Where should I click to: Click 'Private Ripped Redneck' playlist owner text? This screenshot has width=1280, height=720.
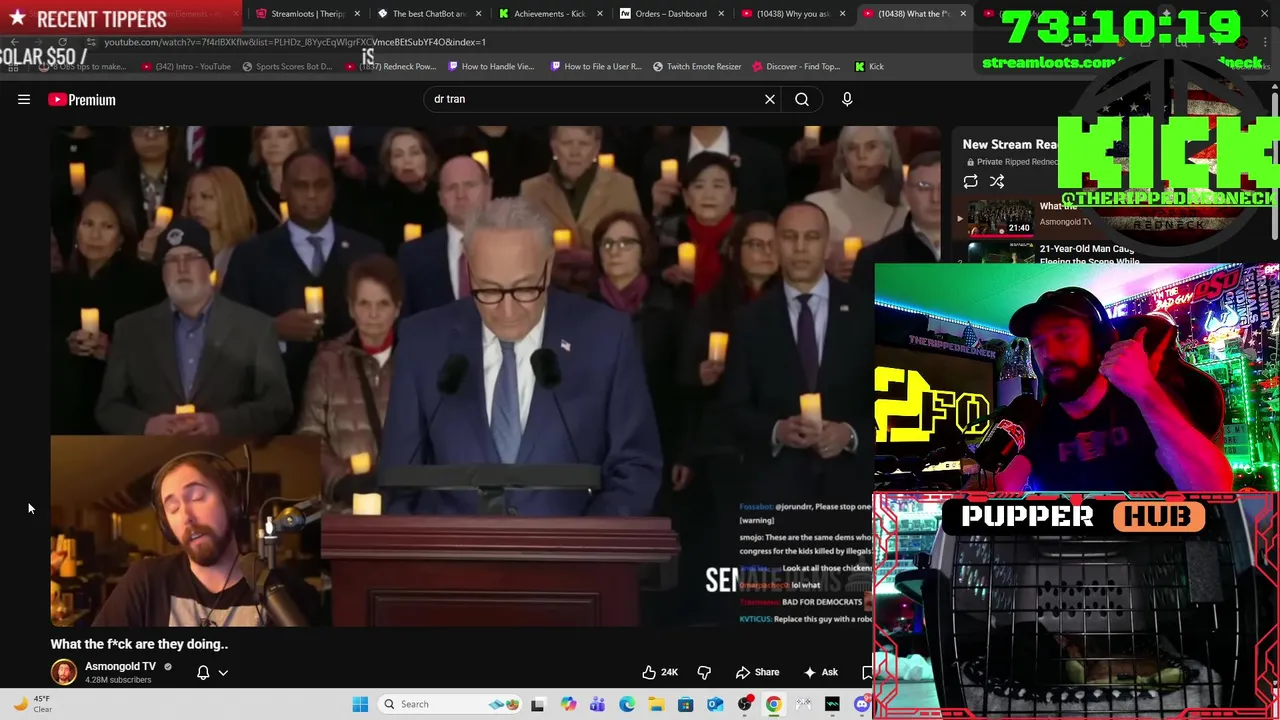click(1010, 162)
